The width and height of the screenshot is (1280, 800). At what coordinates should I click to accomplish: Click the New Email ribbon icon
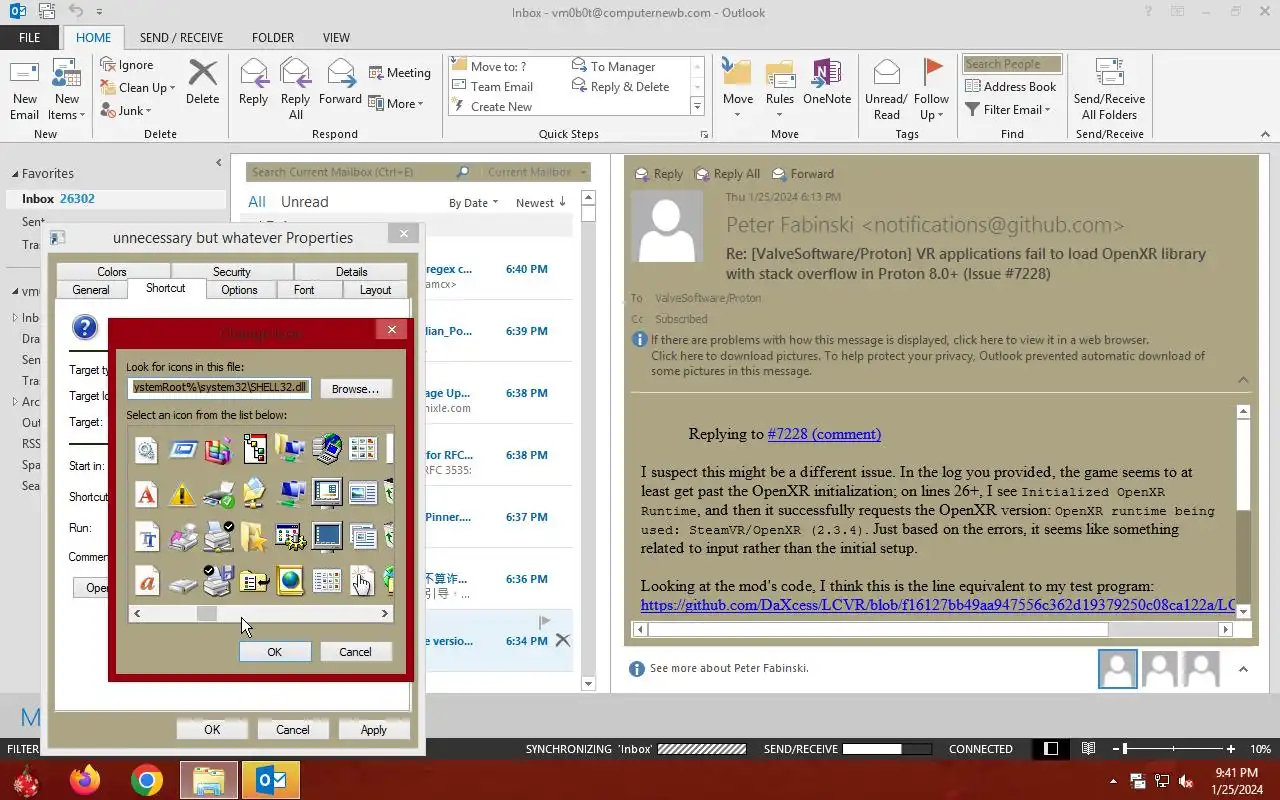[x=25, y=89]
